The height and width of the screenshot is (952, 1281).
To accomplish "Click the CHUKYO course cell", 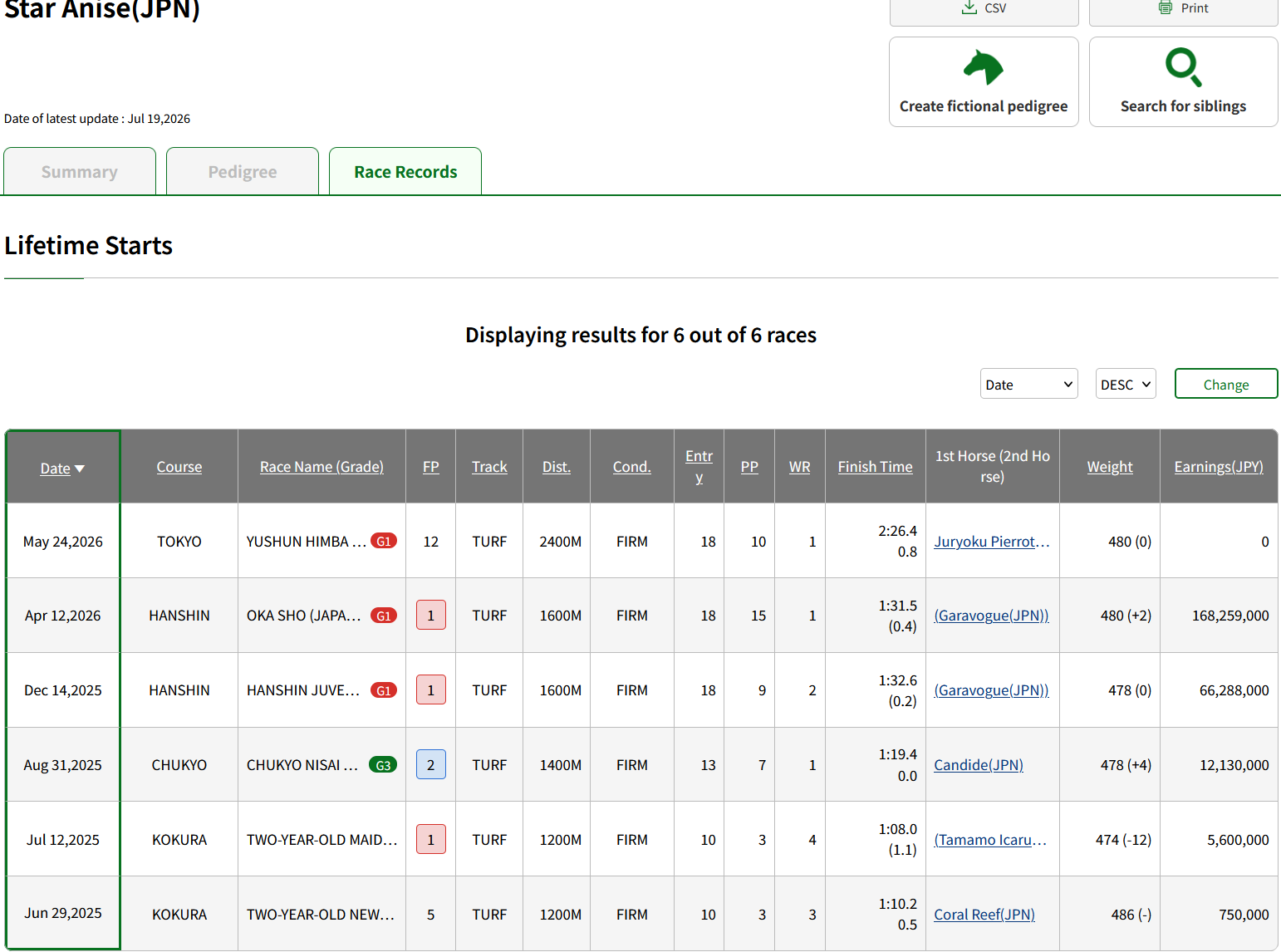I will point(179,764).
